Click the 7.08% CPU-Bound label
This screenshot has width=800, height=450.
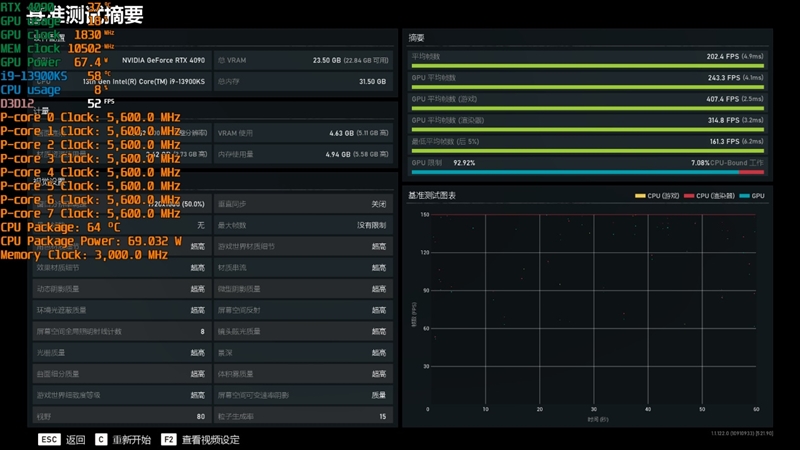(x=727, y=163)
